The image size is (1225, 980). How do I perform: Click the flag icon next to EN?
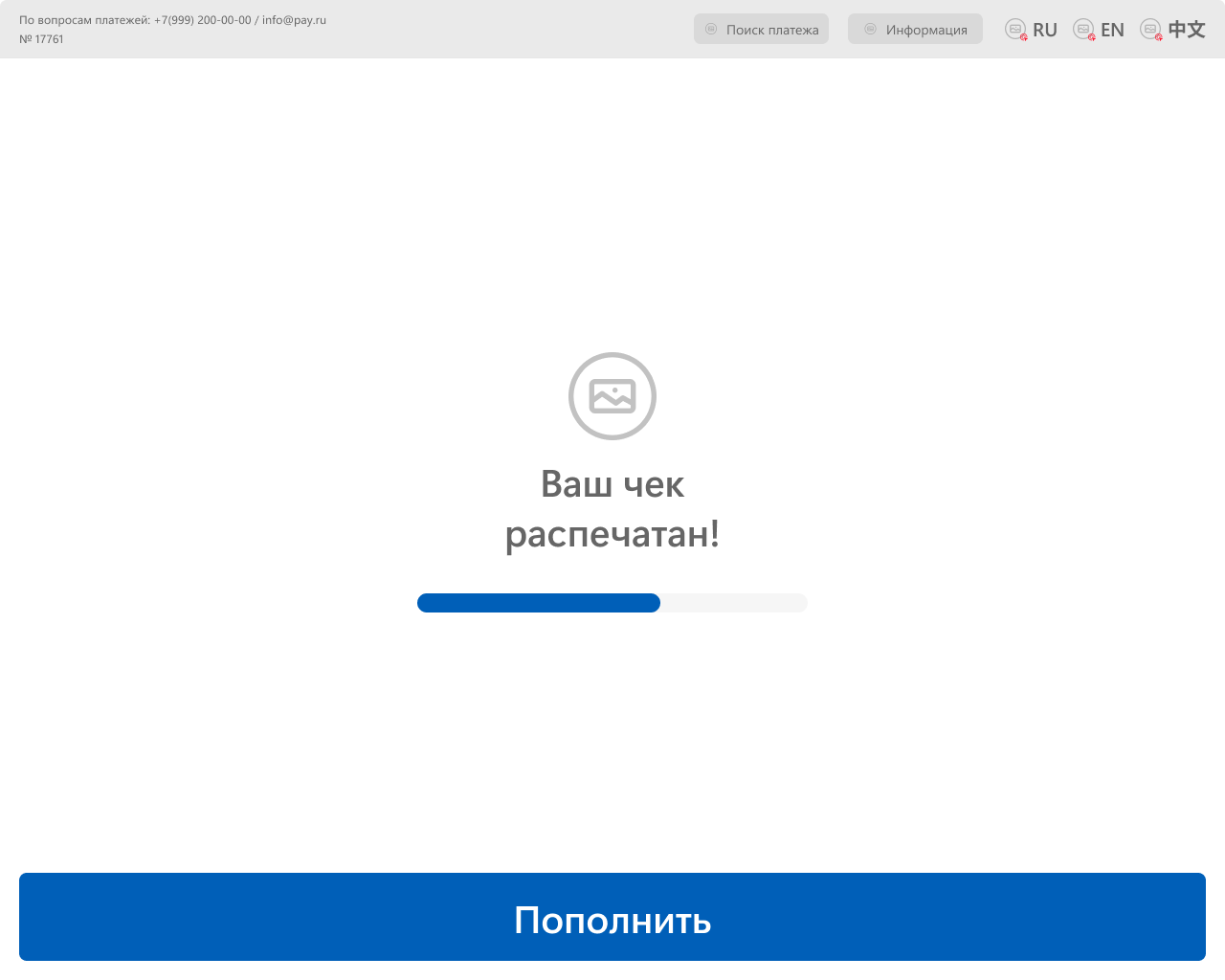coord(1083,29)
